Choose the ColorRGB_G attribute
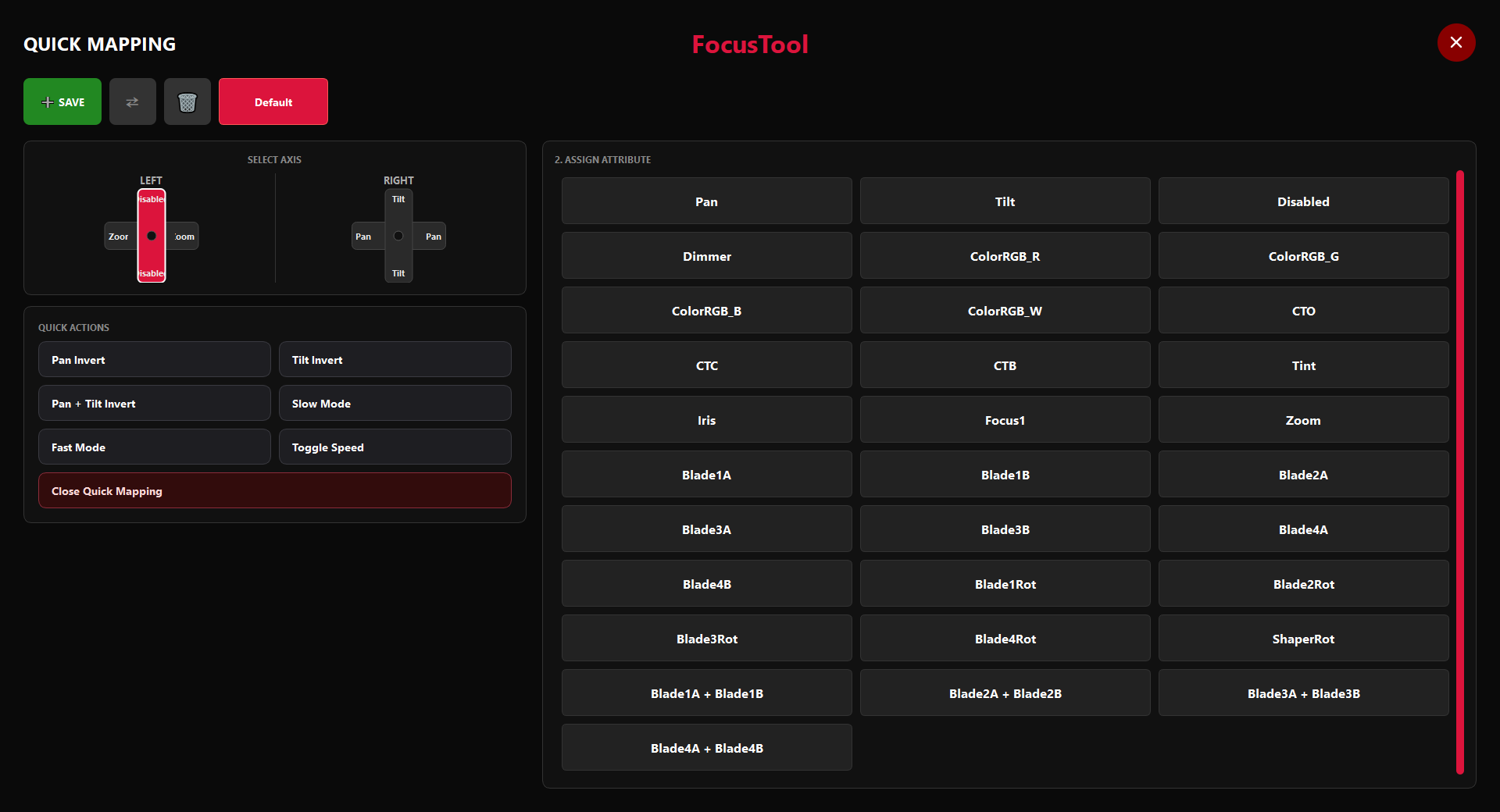The height and width of the screenshot is (812, 1500). point(1304,255)
